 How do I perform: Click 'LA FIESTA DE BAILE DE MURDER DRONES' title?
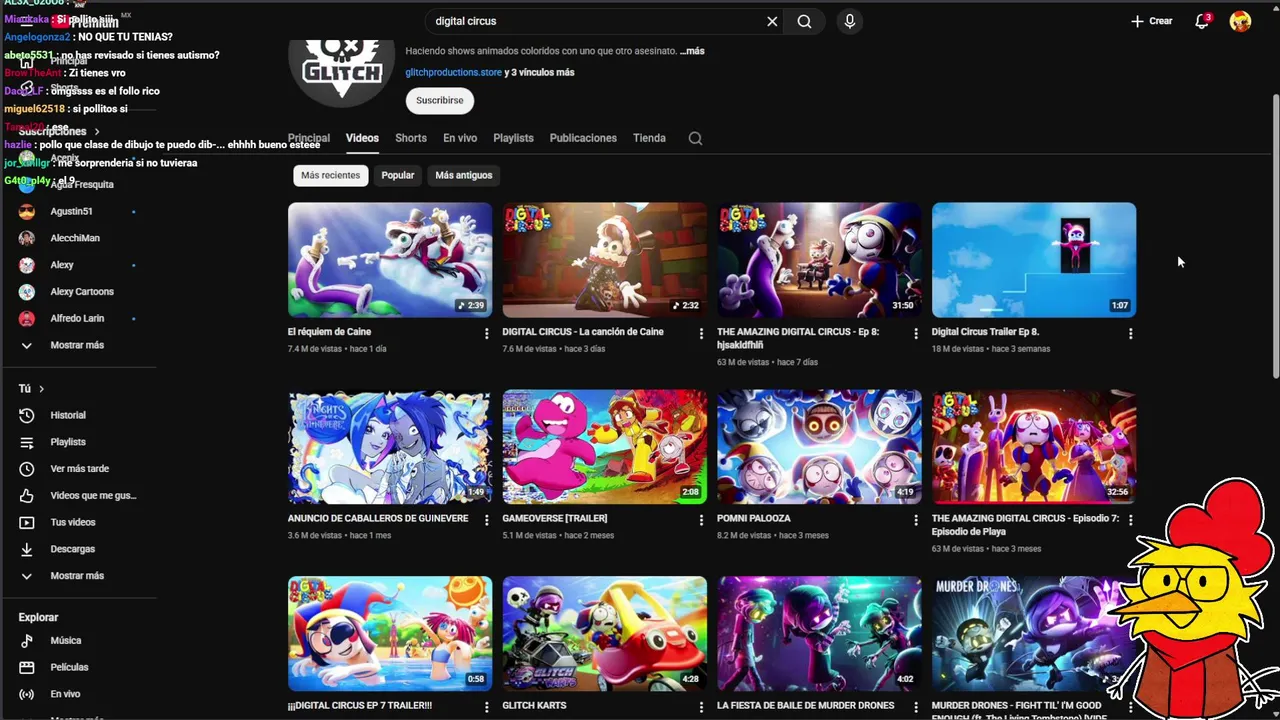805,706
